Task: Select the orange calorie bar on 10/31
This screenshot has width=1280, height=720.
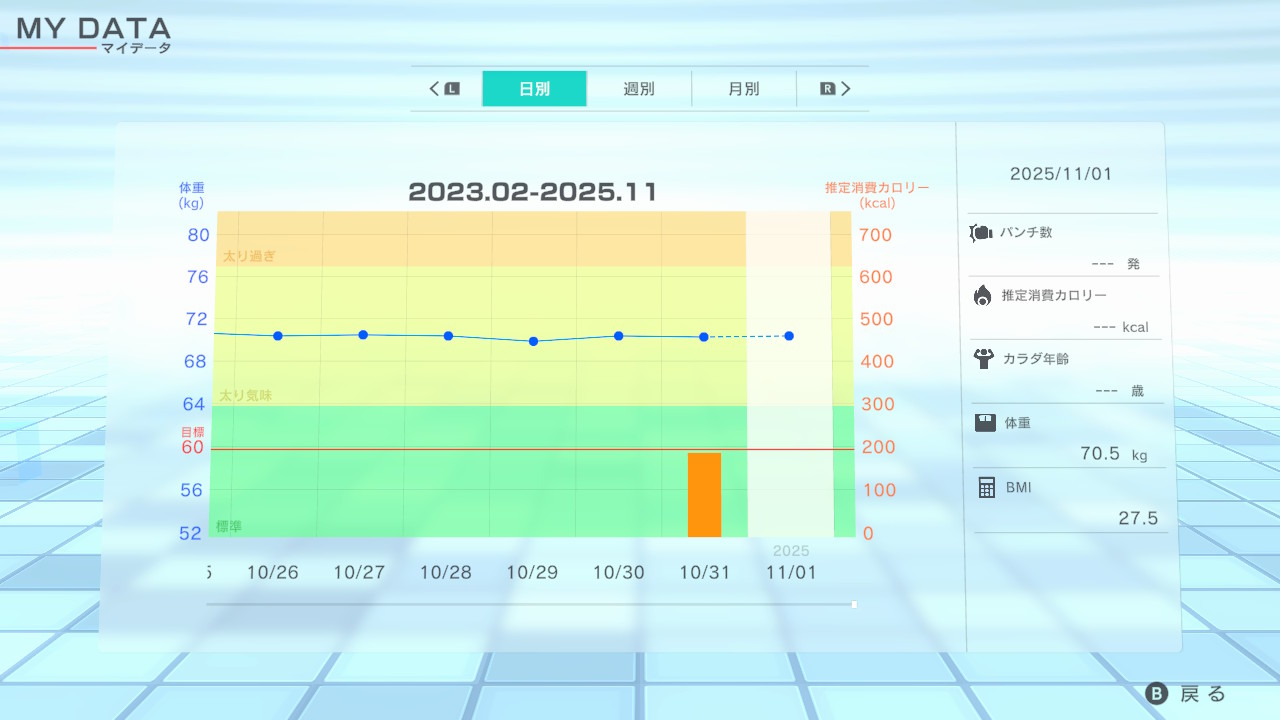Action: tap(704, 495)
